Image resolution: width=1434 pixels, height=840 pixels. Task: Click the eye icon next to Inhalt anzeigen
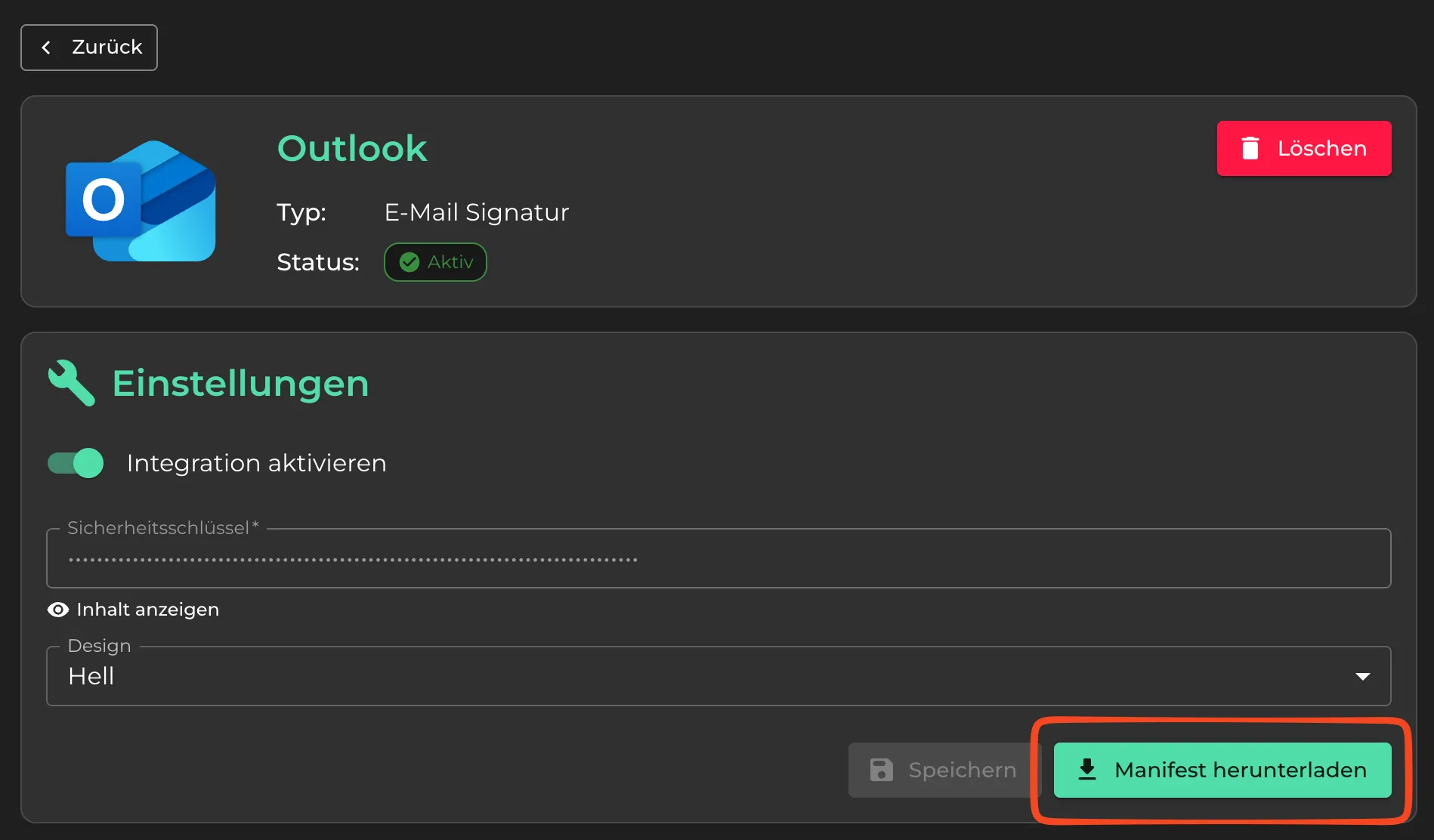click(58, 610)
